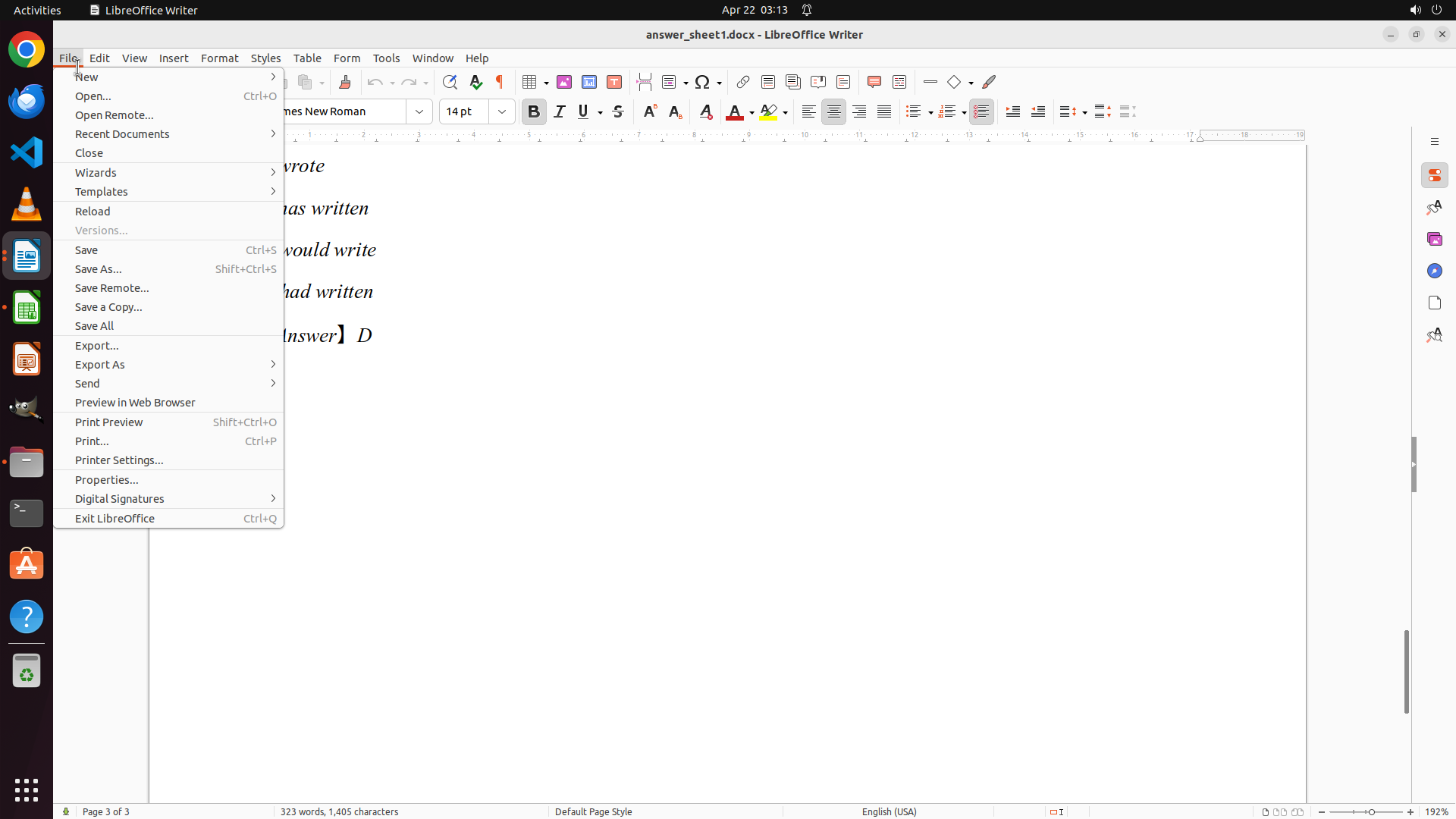Open the sidebar Gallery panel icon

tap(1434, 239)
